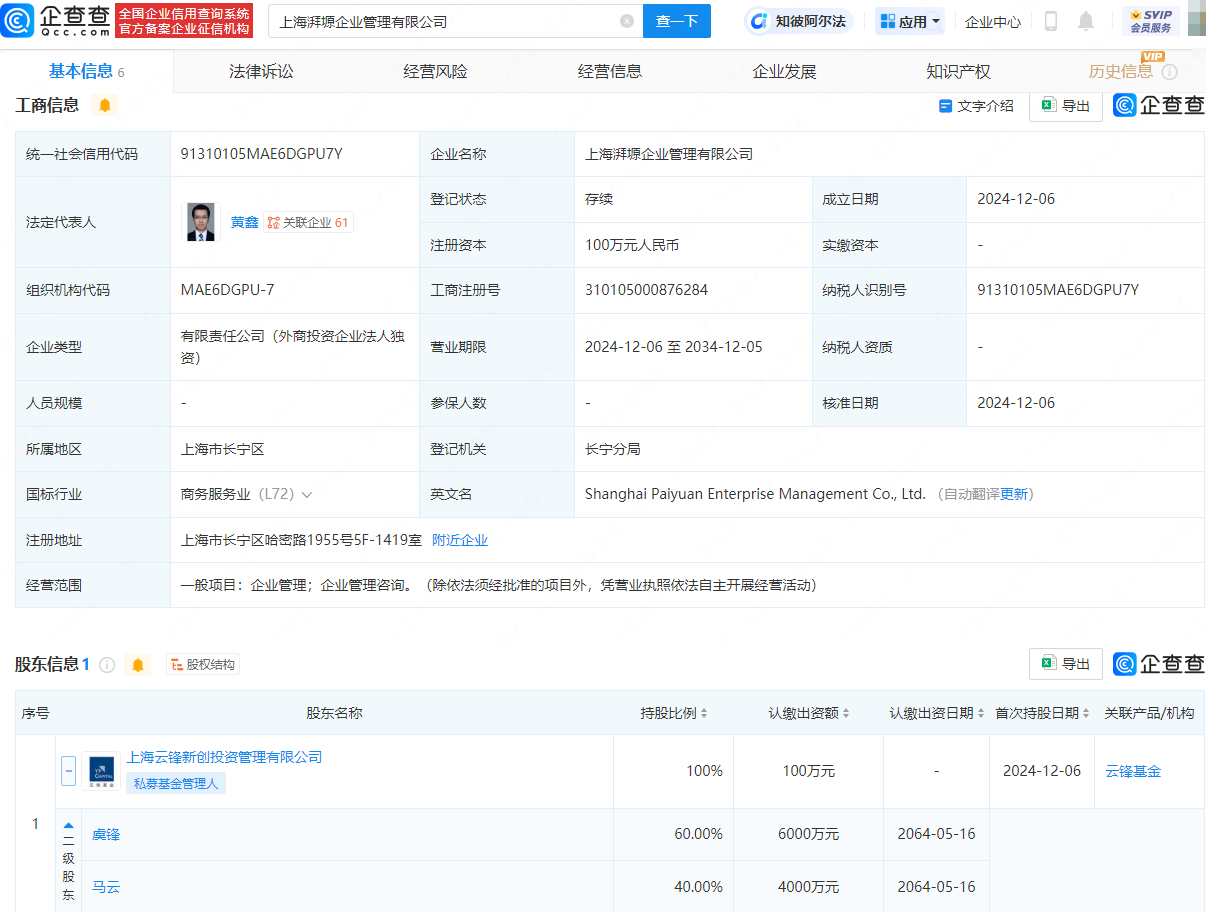
Task: Switch to 经营风险 tab
Action: click(x=435, y=72)
